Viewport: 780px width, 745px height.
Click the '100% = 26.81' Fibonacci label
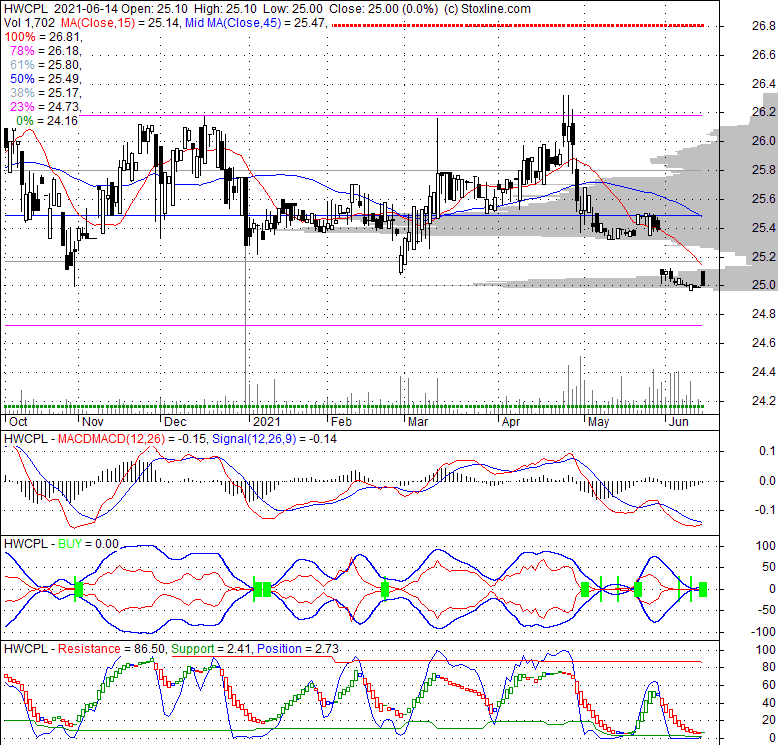pyautogui.click(x=43, y=37)
